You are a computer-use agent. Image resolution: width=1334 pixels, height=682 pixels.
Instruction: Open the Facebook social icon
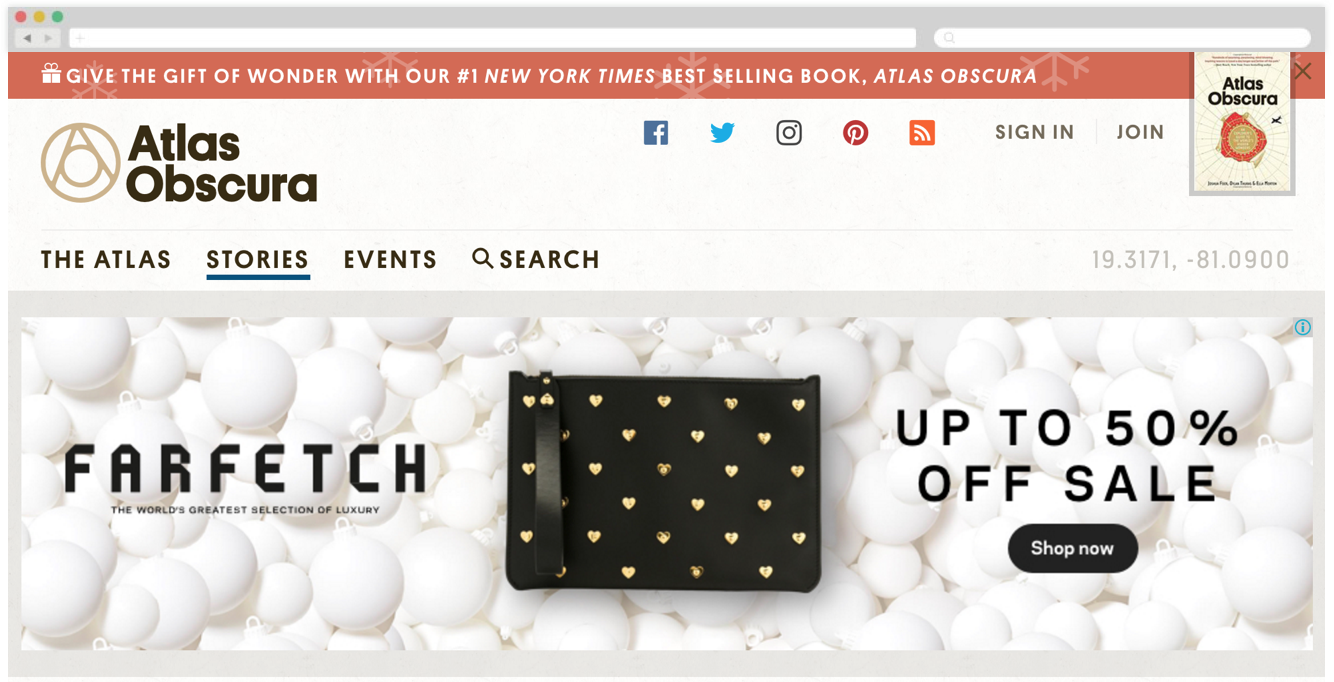tap(656, 132)
